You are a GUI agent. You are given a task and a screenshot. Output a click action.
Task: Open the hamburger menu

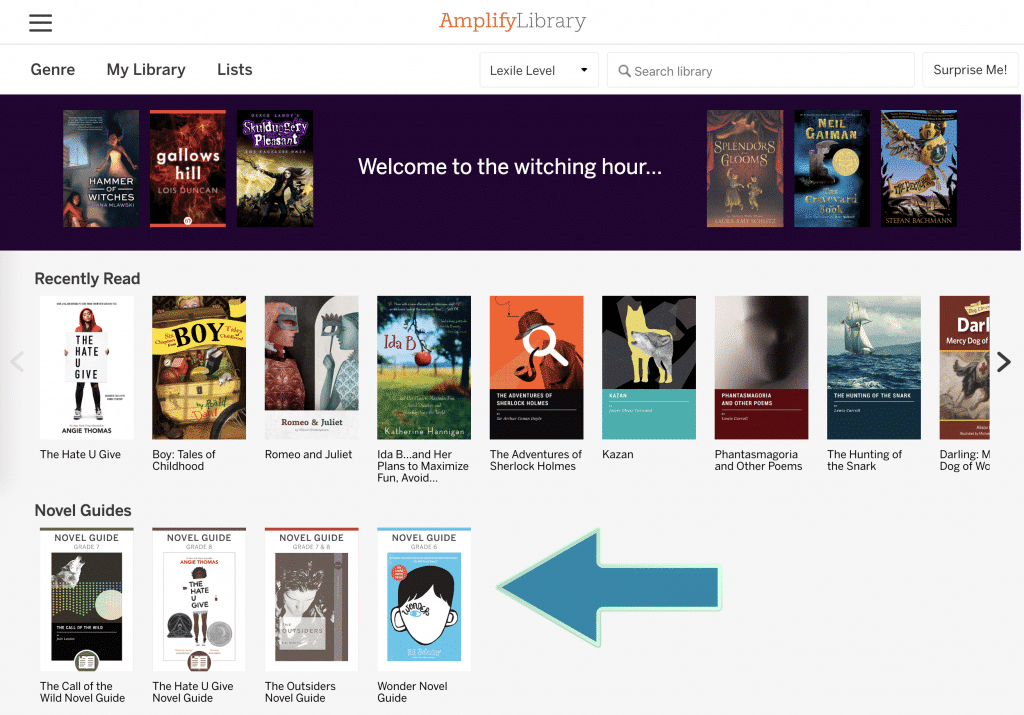point(40,23)
